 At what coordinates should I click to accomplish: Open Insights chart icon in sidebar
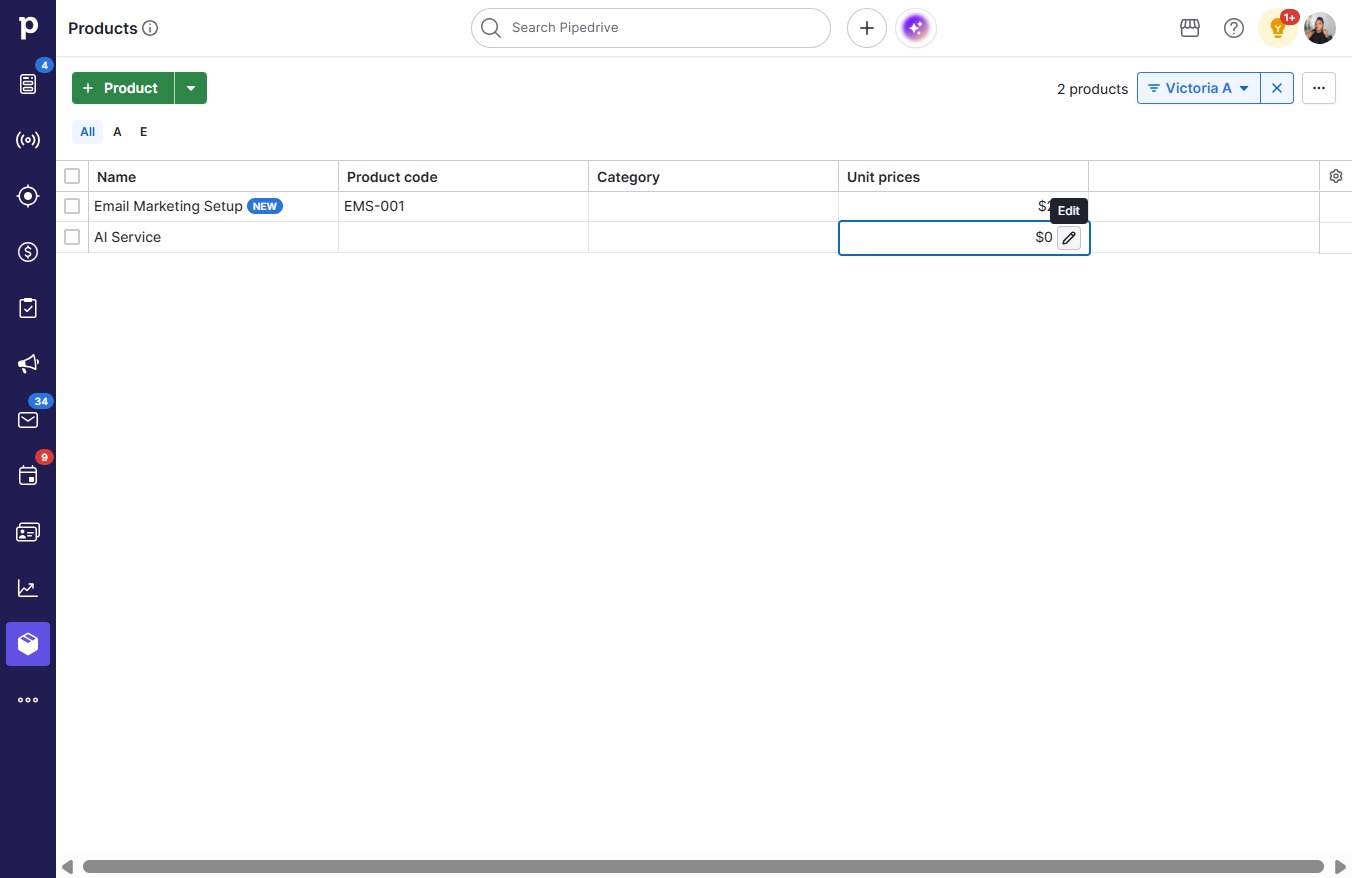coord(28,588)
